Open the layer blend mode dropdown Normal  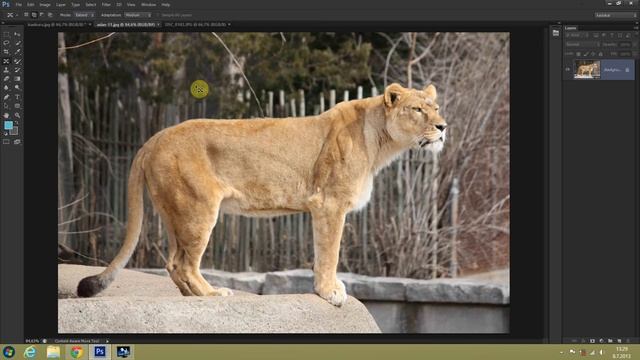click(582, 44)
